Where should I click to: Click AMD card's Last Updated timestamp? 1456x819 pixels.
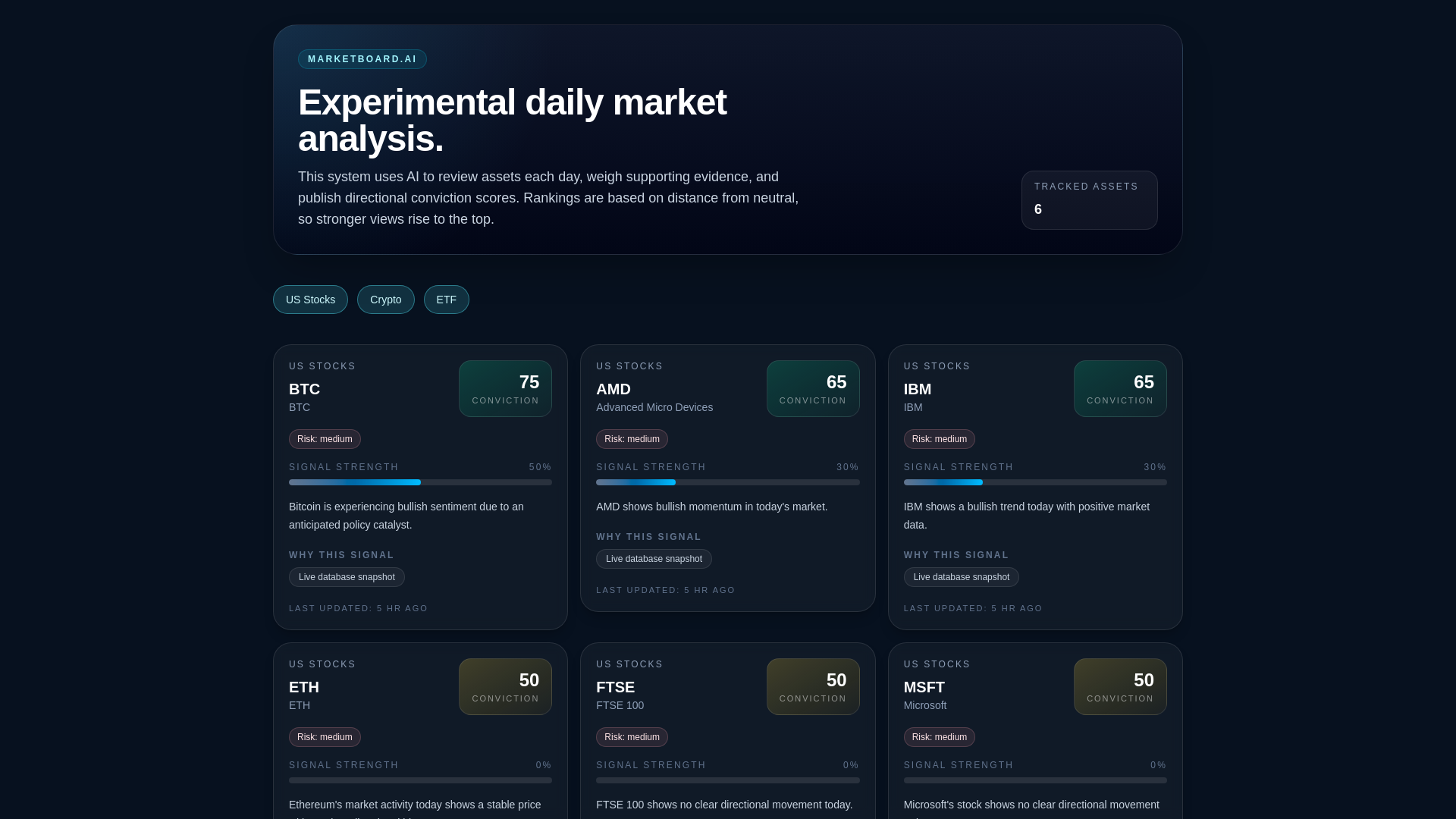[x=665, y=590]
